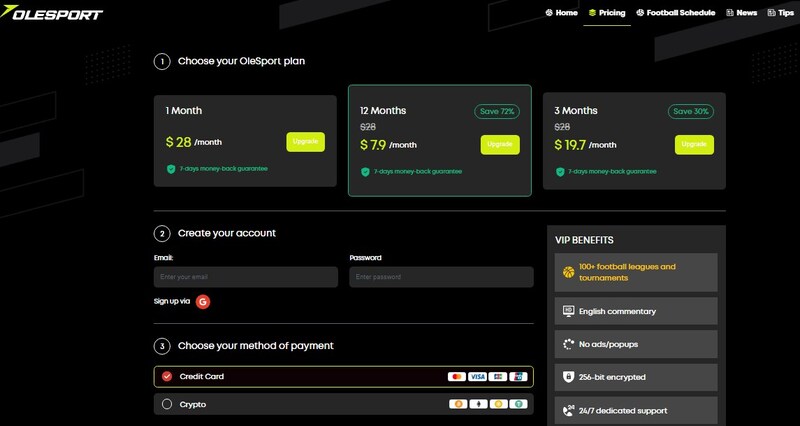Focus the Email input field
Image resolution: width=800 pixels, height=426 pixels.
pyautogui.click(x=245, y=277)
